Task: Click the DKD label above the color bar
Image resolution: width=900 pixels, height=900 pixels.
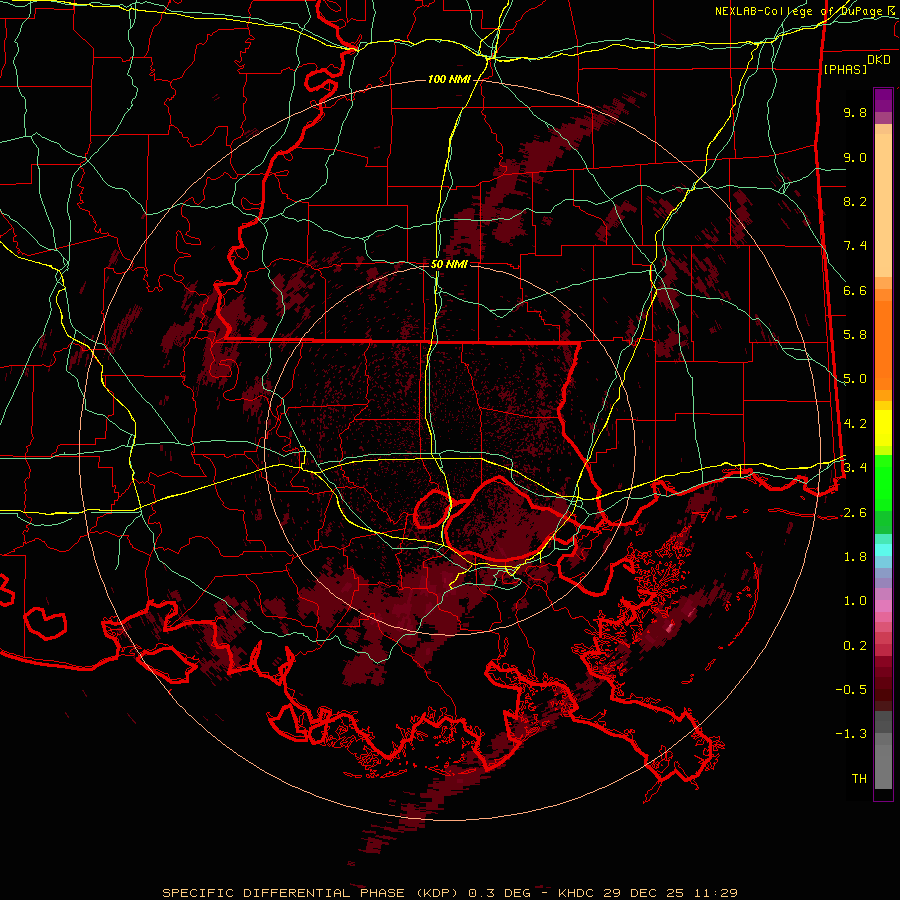Action: [879, 60]
